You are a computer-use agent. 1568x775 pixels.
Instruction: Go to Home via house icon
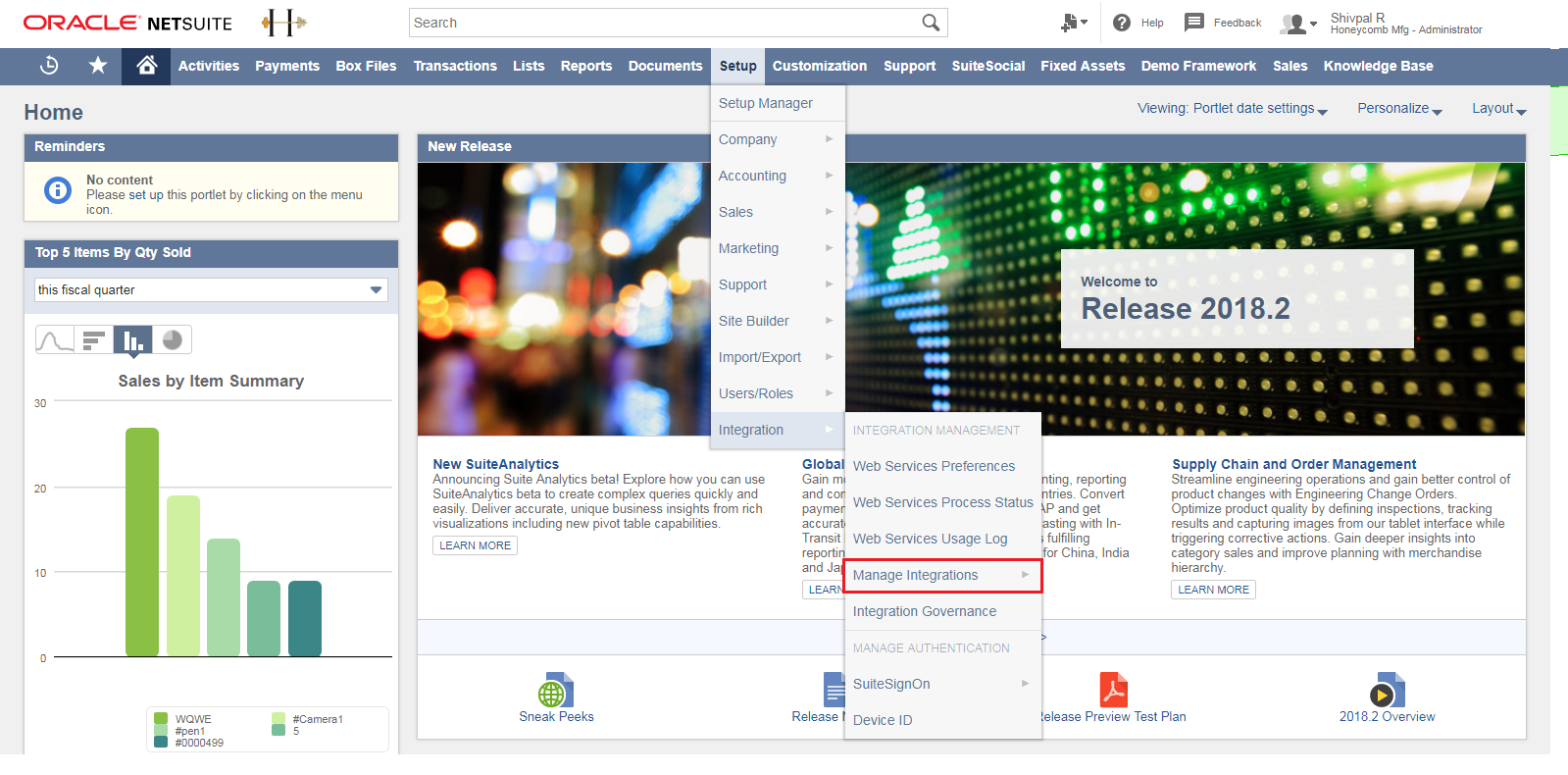(x=146, y=66)
